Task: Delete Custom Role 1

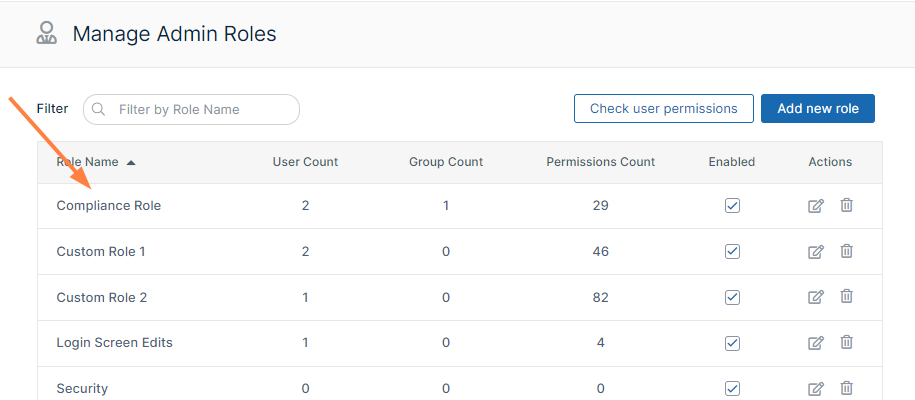Action: (x=846, y=252)
